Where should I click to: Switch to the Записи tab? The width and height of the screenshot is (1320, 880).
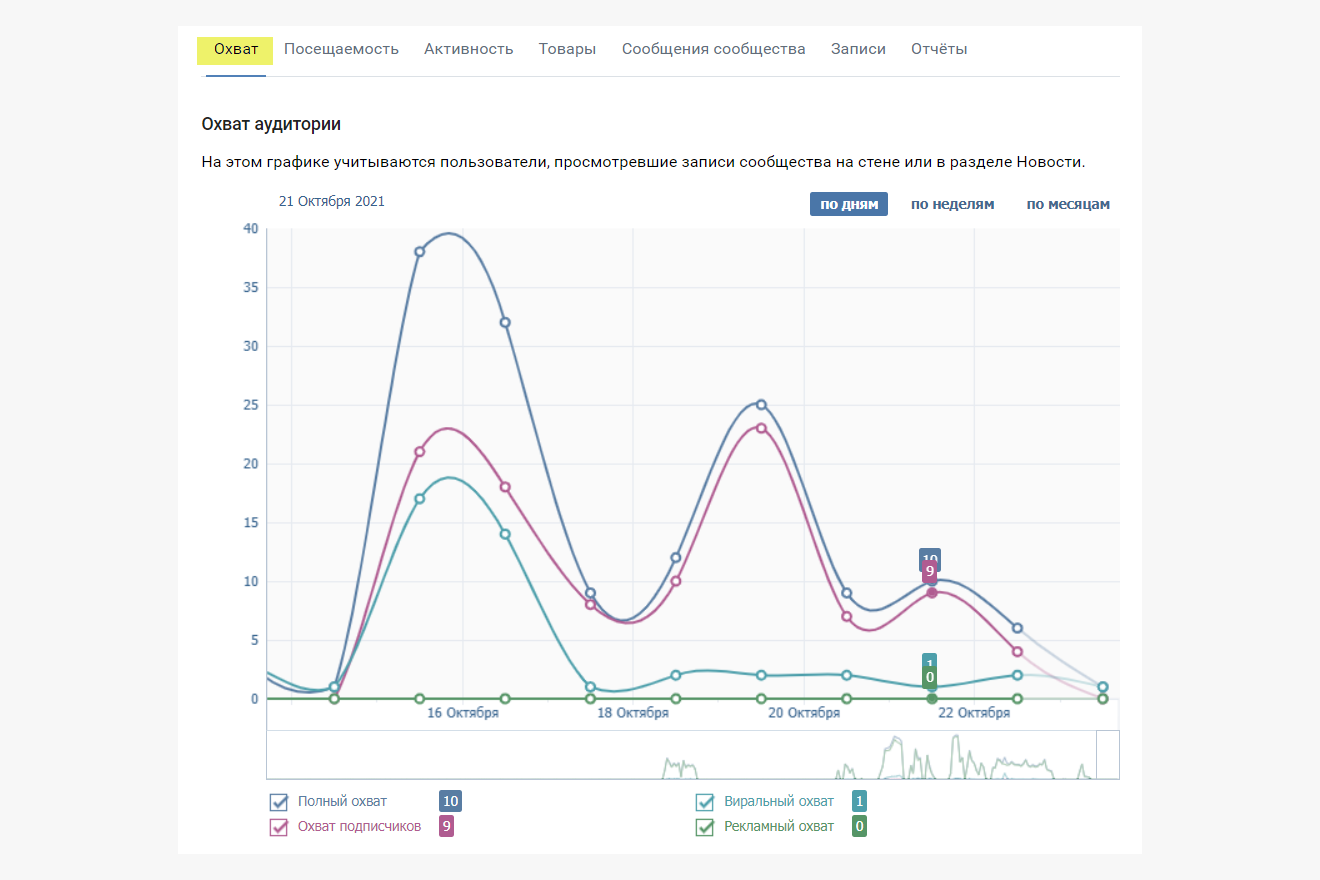pos(858,49)
